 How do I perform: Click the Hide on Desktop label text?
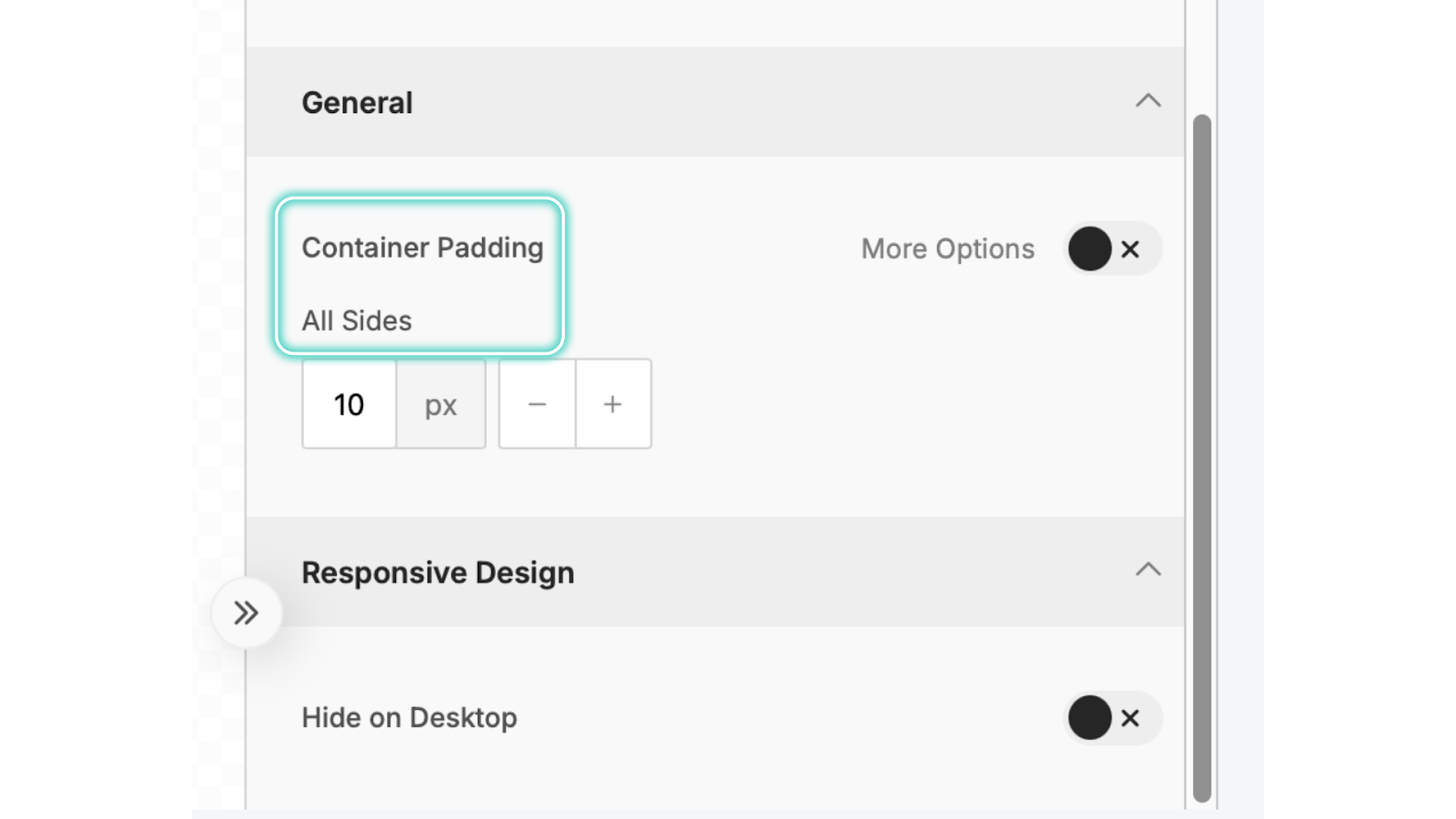click(x=409, y=718)
